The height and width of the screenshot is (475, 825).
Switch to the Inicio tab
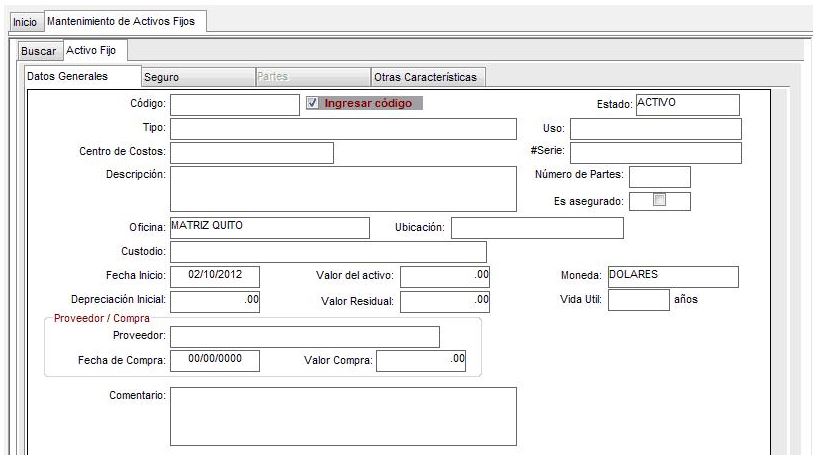(x=23, y=21)
